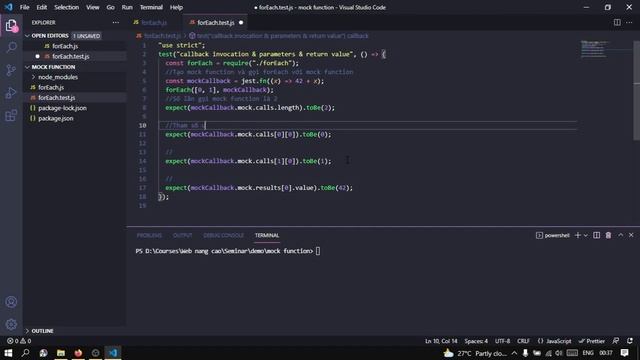Open the Selection menu

point(67,7)
